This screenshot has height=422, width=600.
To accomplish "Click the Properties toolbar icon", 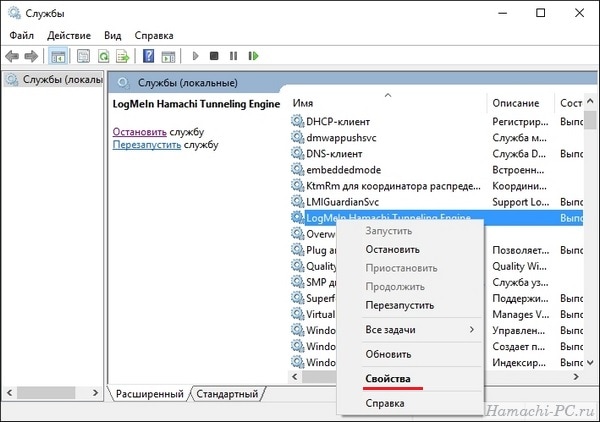I will (x=83, y=56).
